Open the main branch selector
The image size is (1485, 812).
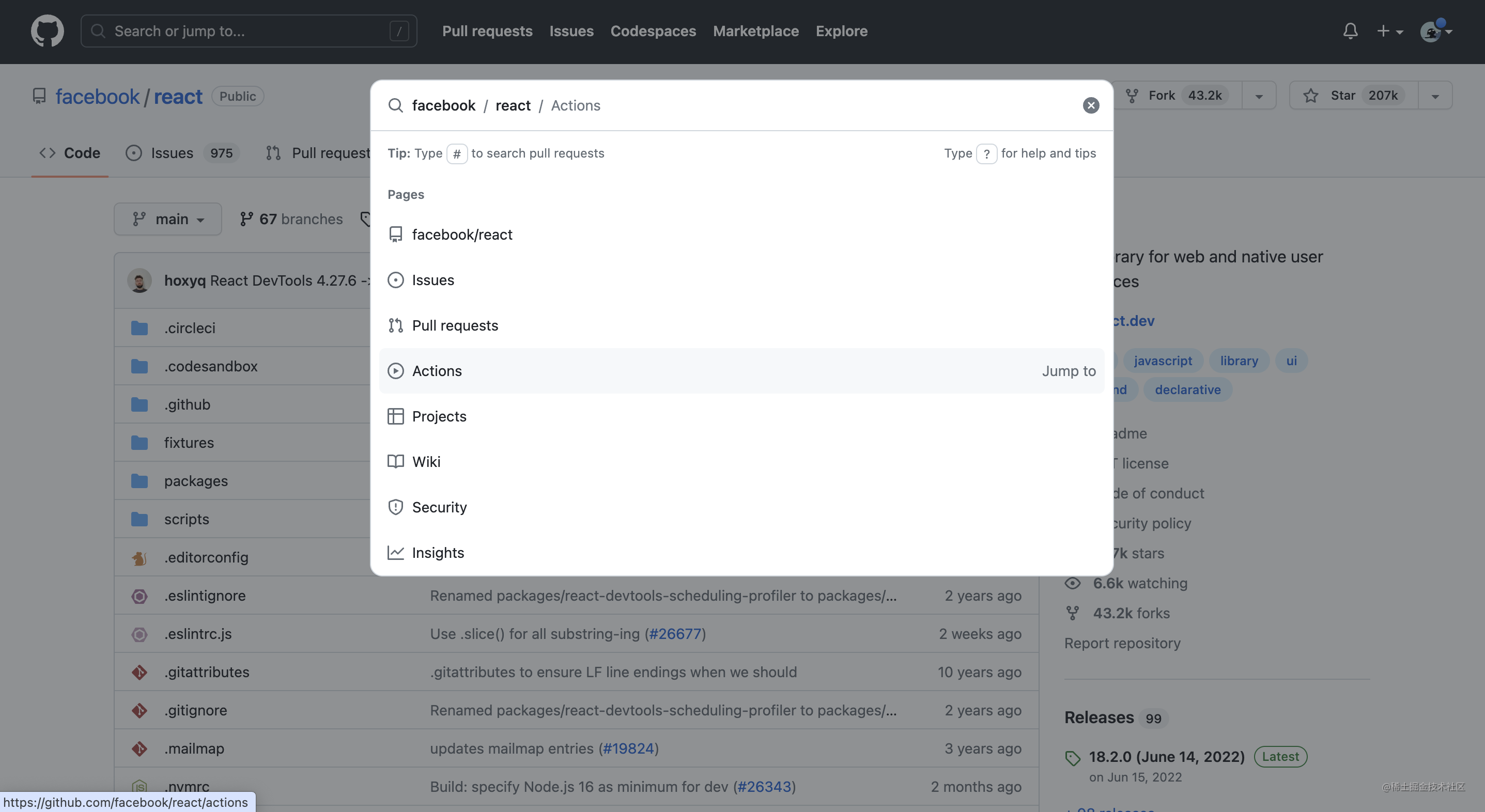[168, 219]
